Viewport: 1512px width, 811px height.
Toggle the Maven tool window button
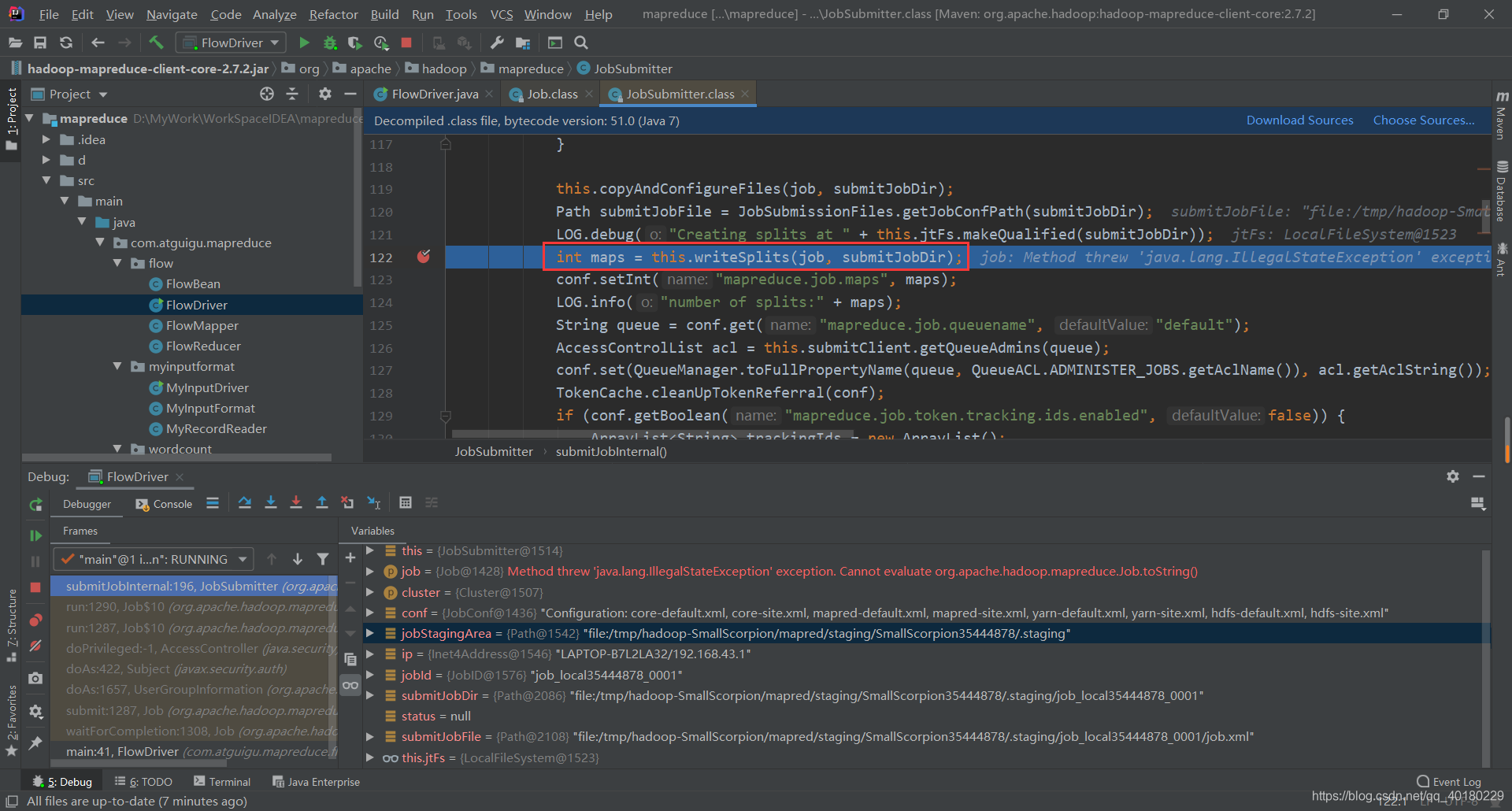click(1501, 116)
